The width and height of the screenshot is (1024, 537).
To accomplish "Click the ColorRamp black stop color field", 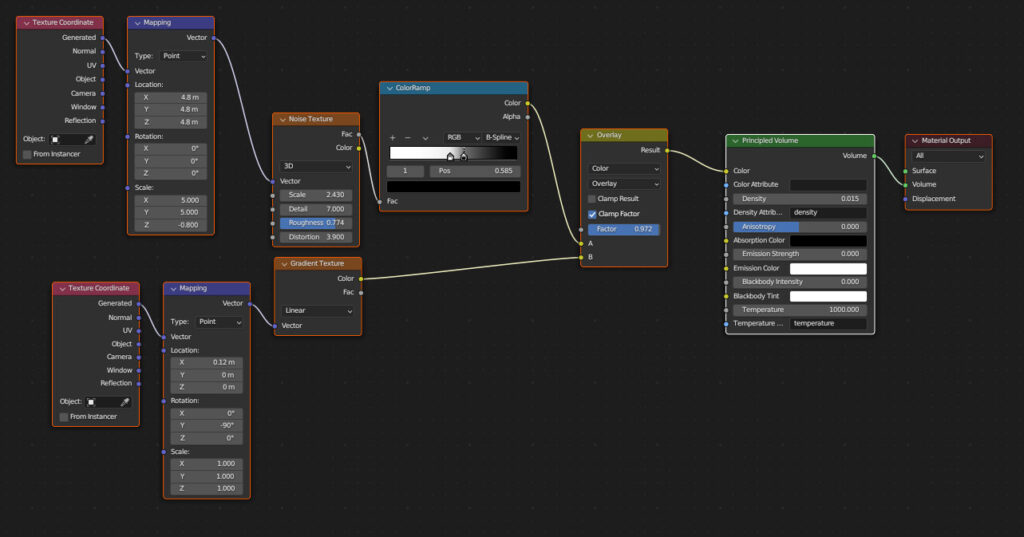I will [454, 187].
